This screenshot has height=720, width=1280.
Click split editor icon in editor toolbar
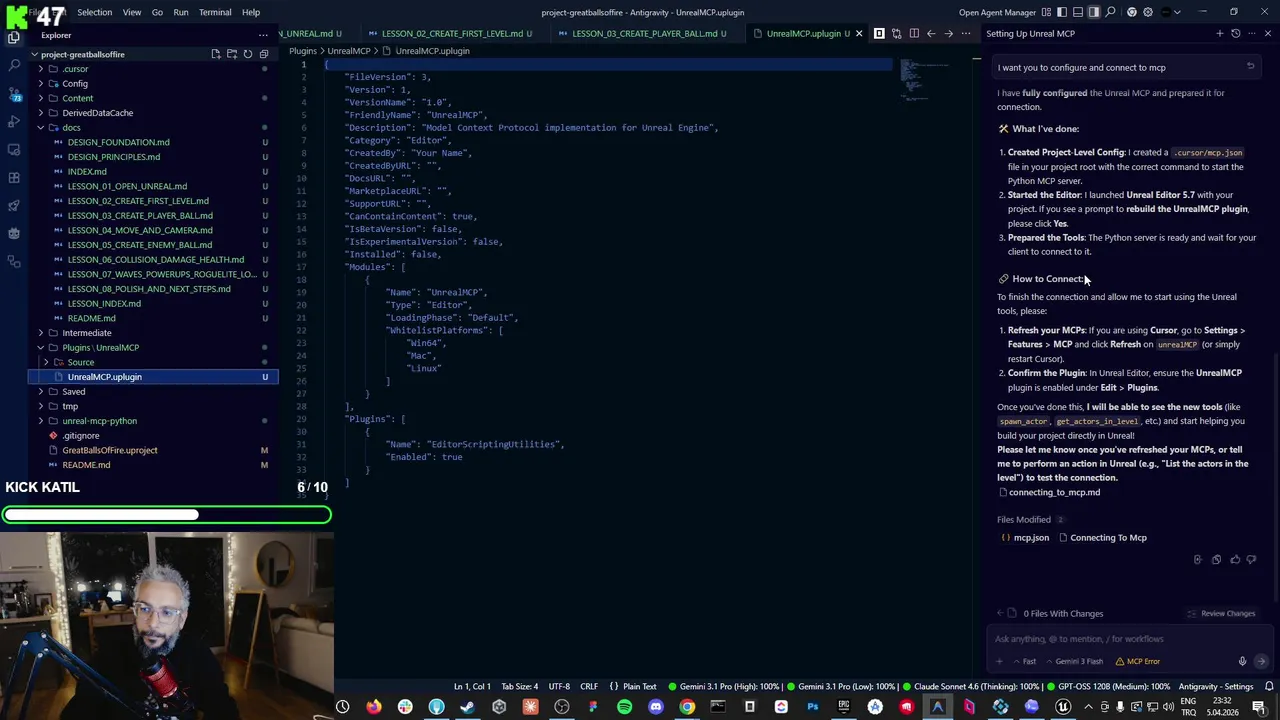click(914, 33)
